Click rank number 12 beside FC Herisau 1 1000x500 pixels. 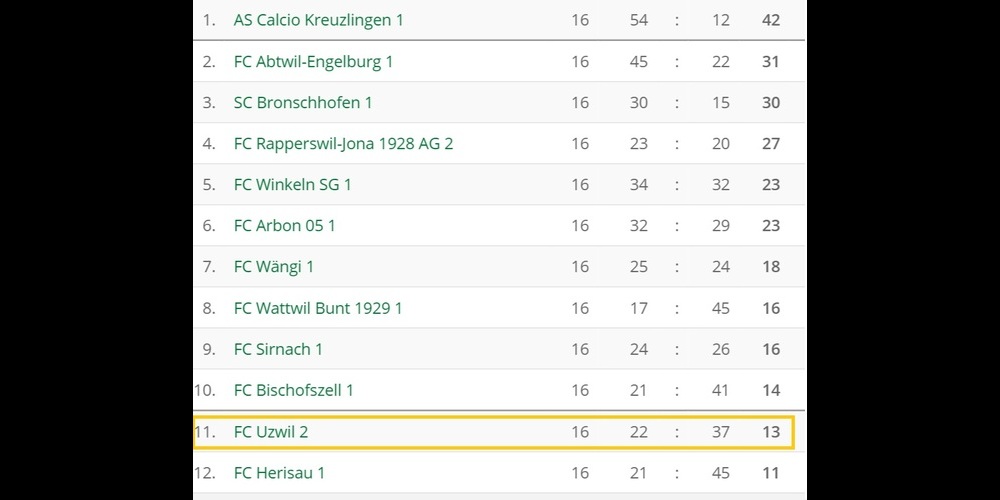coord(206,473)
